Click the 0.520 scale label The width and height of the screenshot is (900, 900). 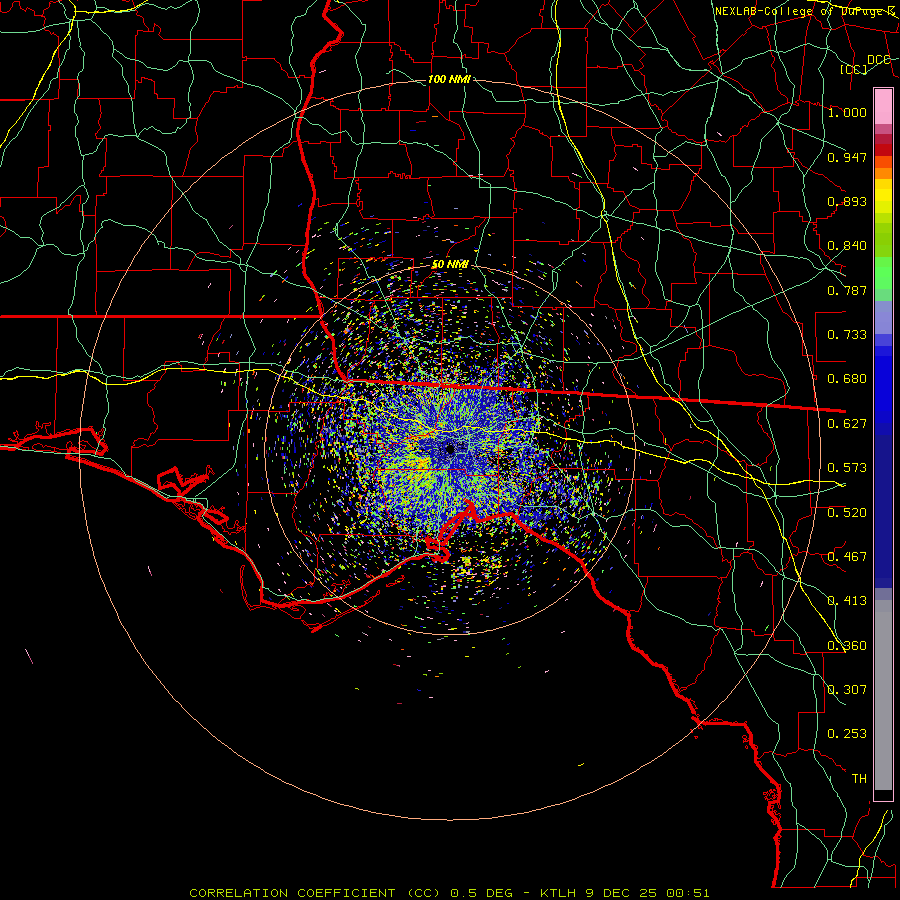tap(847, 513)
